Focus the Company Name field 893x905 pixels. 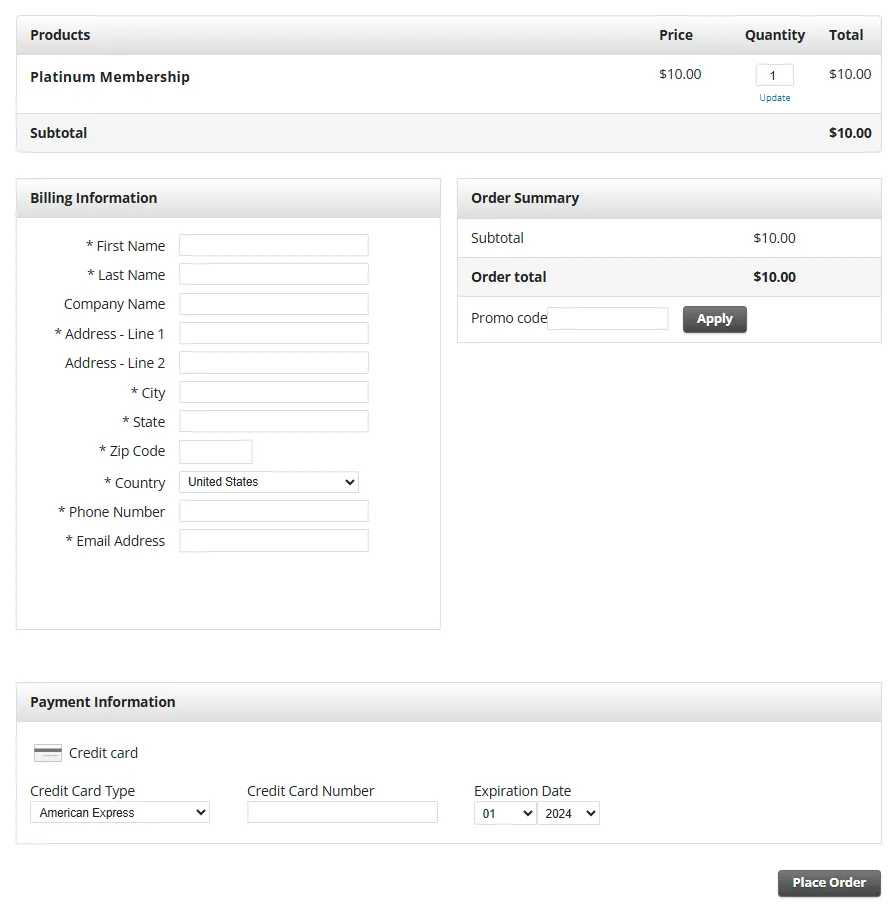click(274, 304)
